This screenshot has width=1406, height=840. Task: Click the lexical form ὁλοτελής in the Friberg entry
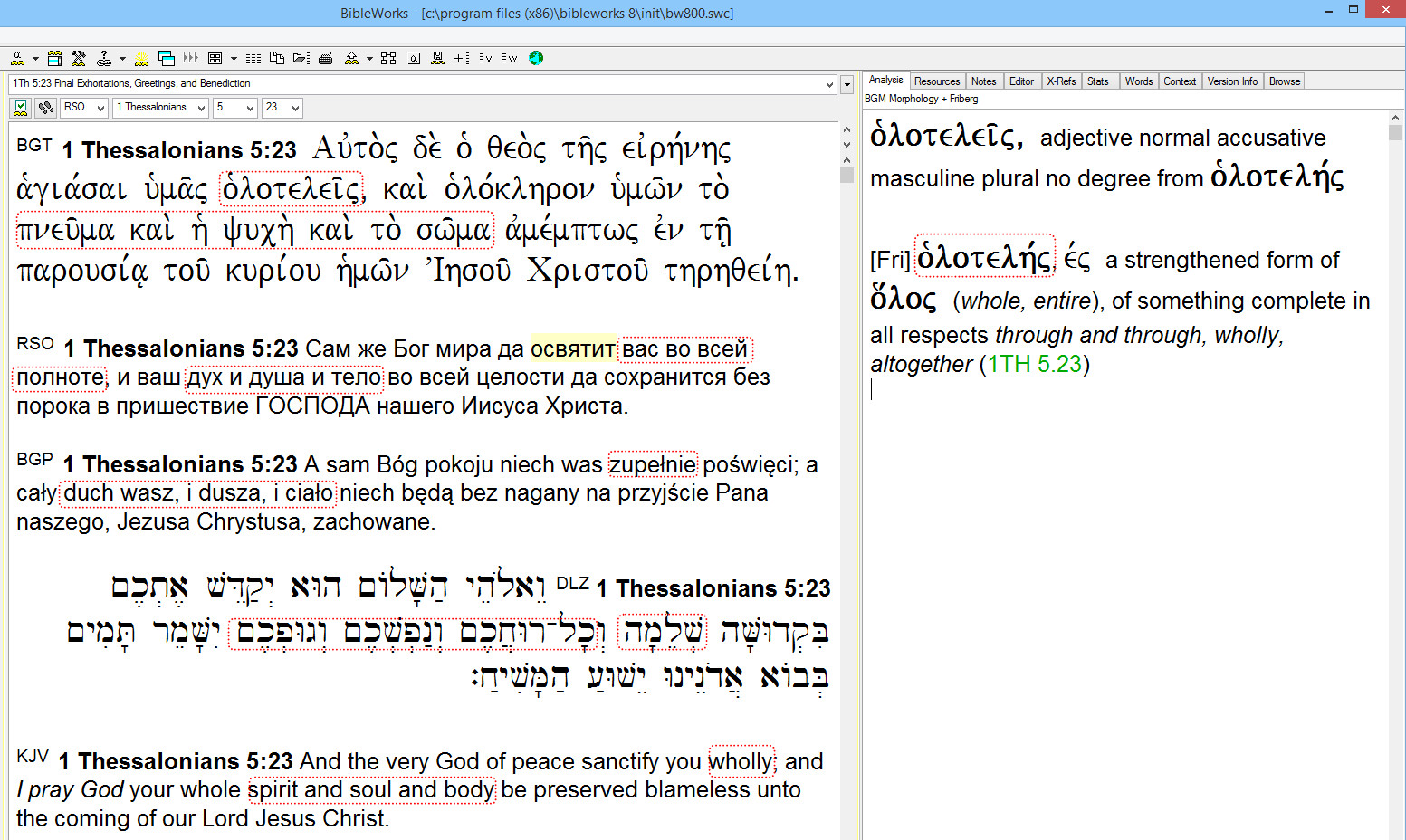pos(984,259)
